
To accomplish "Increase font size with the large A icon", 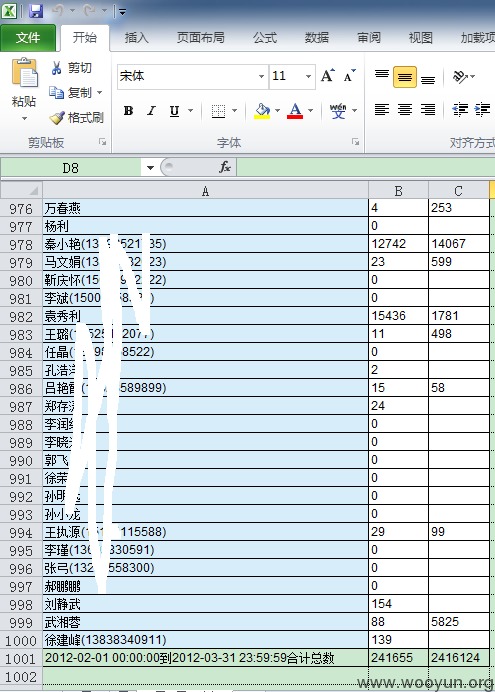I will coord(327,75).
